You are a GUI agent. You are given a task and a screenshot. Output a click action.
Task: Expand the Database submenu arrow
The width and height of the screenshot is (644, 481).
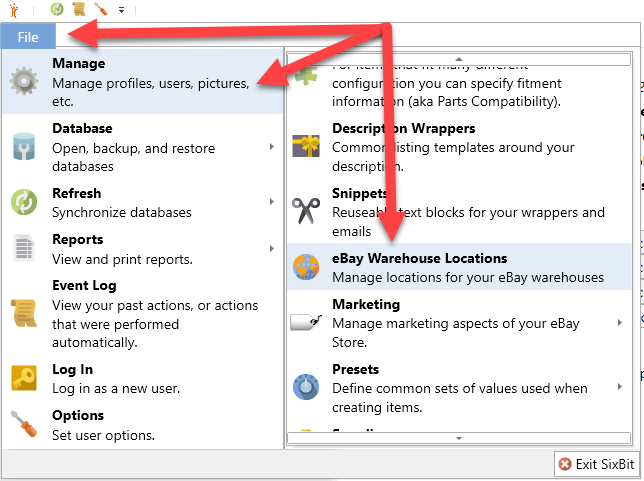[272, 147]
